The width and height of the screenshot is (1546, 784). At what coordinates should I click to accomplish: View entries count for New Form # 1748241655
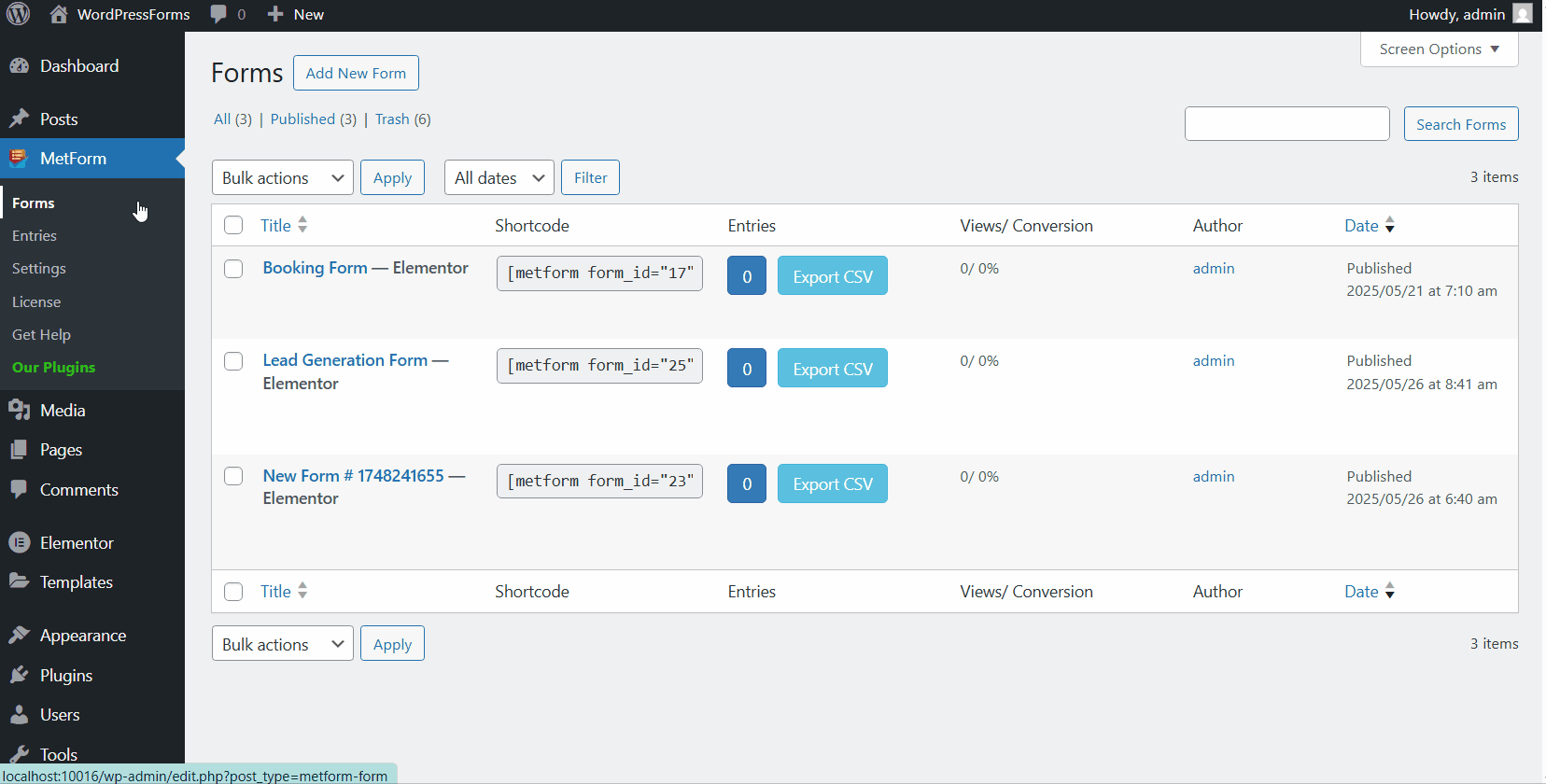(747, 483)
